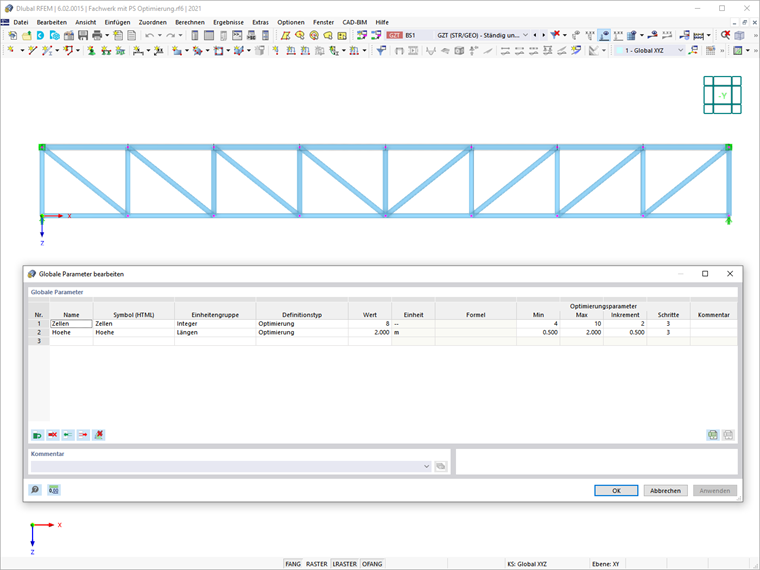Click the save (floppy disk) icon
Image resolution: width=760 pixels, height=570 pixels.
(x=83, y=35)
